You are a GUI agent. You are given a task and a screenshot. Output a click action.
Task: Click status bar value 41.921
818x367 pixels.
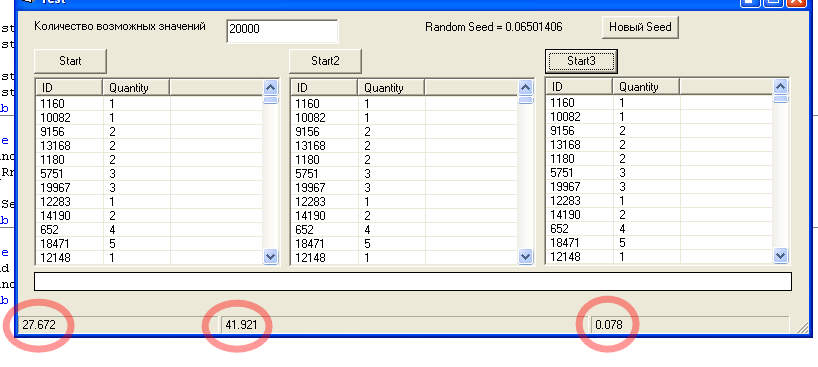click(x=242, y=325)
